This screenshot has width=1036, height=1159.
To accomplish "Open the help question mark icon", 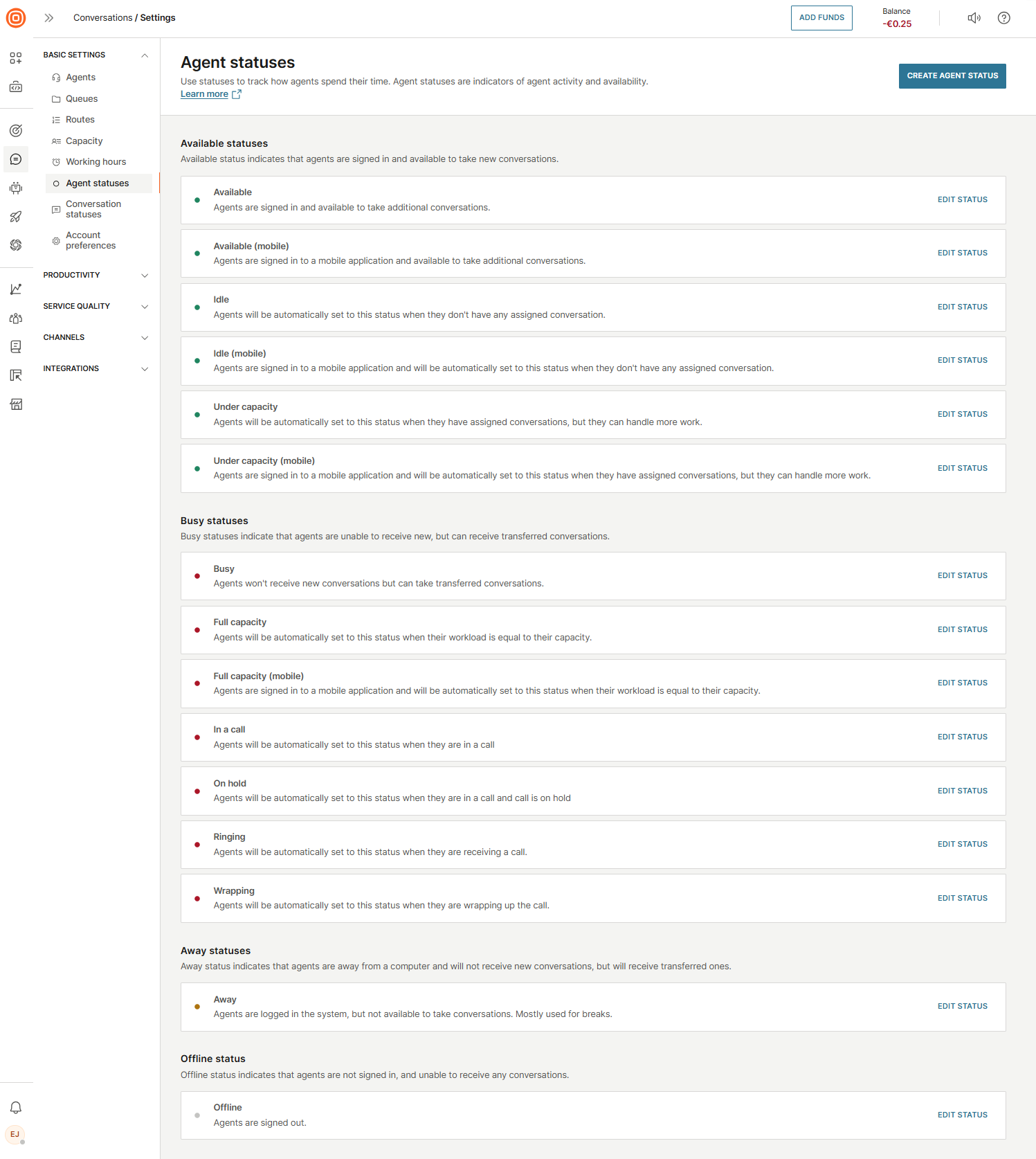I will 1003,18.
